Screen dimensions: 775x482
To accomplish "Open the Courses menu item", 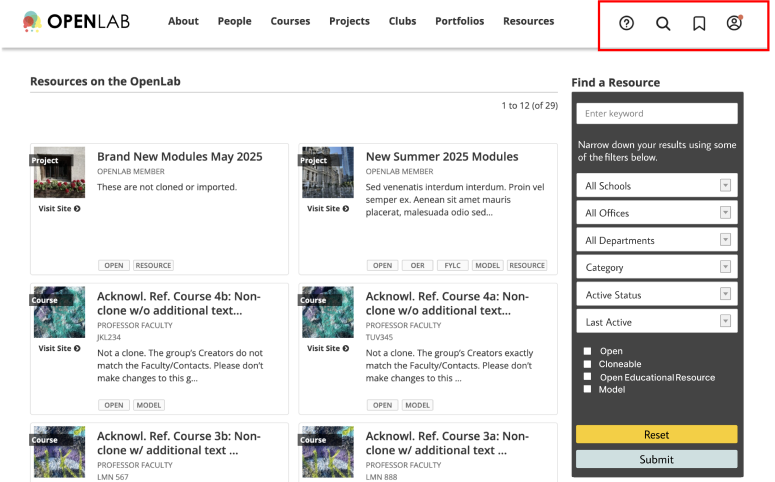I will coord(290,21).
